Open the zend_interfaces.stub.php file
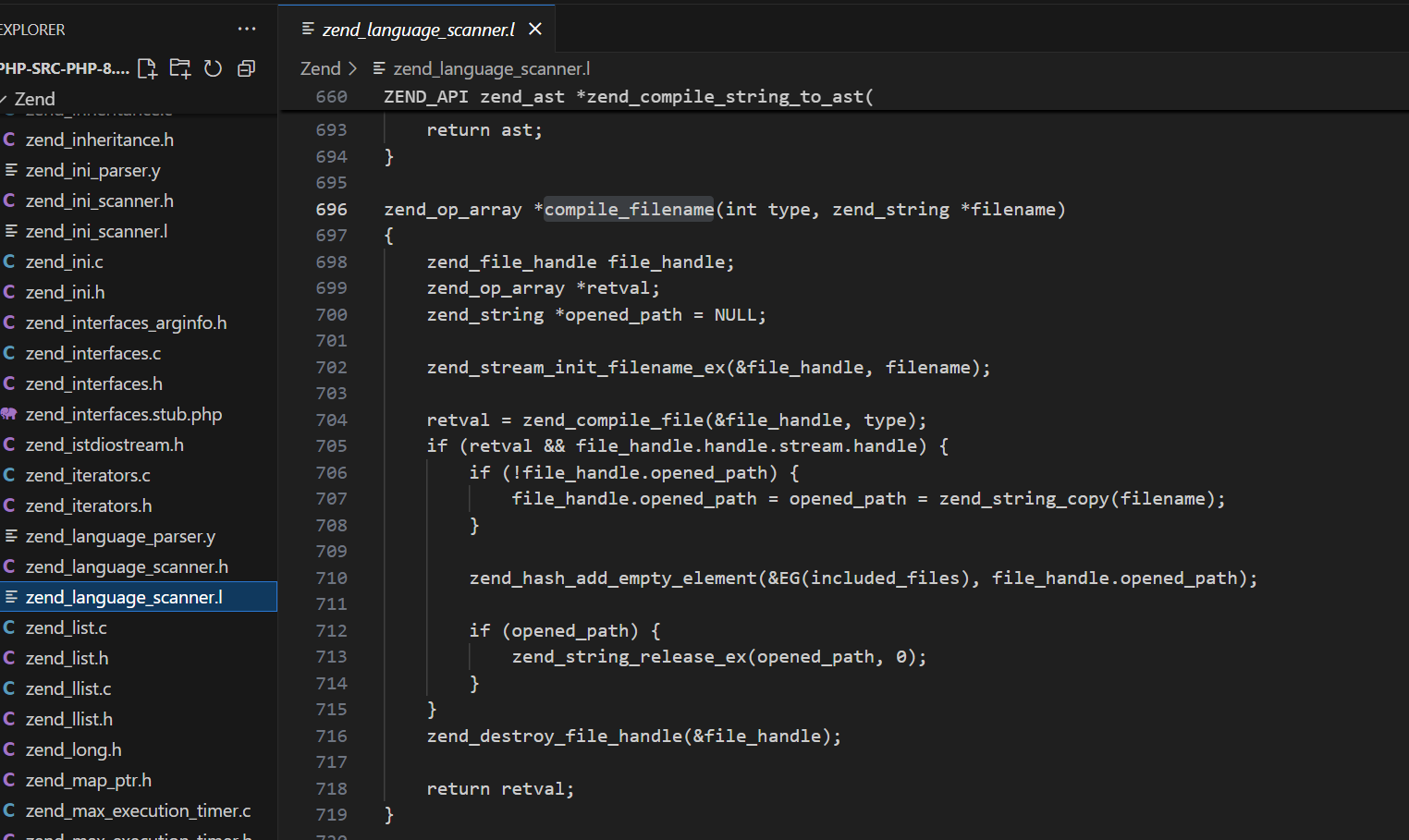 click(x=123, y=414)
